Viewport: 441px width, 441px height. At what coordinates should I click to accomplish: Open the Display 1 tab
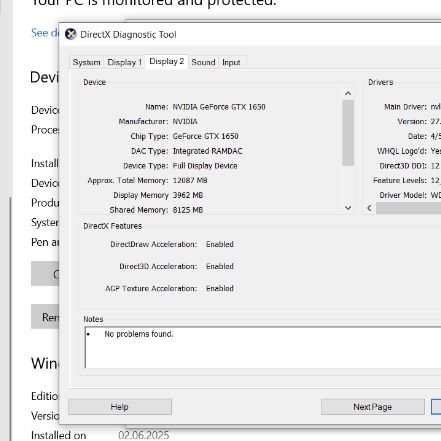click(125, 62)
